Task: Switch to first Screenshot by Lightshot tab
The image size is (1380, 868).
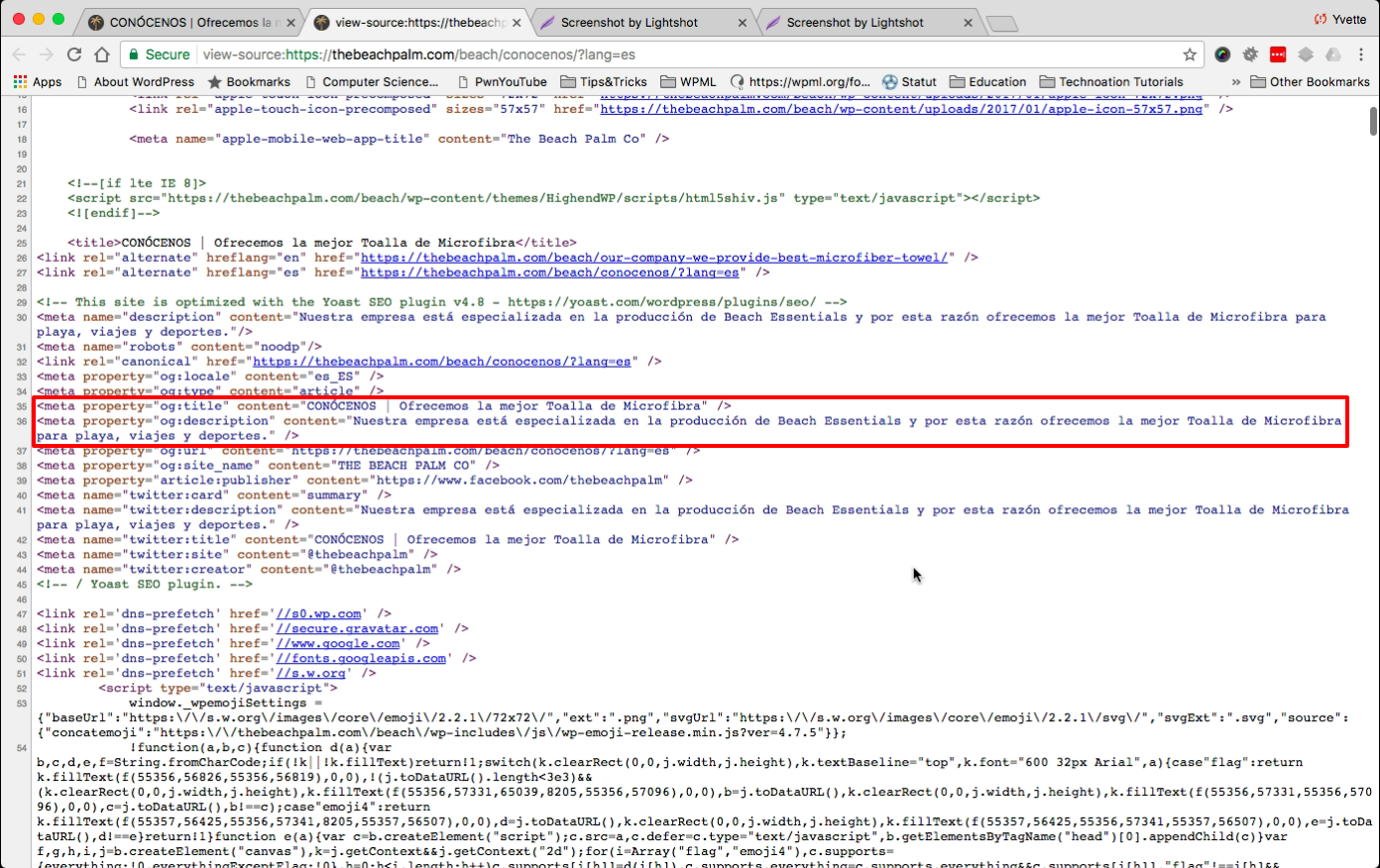Action: pos(642,22)
